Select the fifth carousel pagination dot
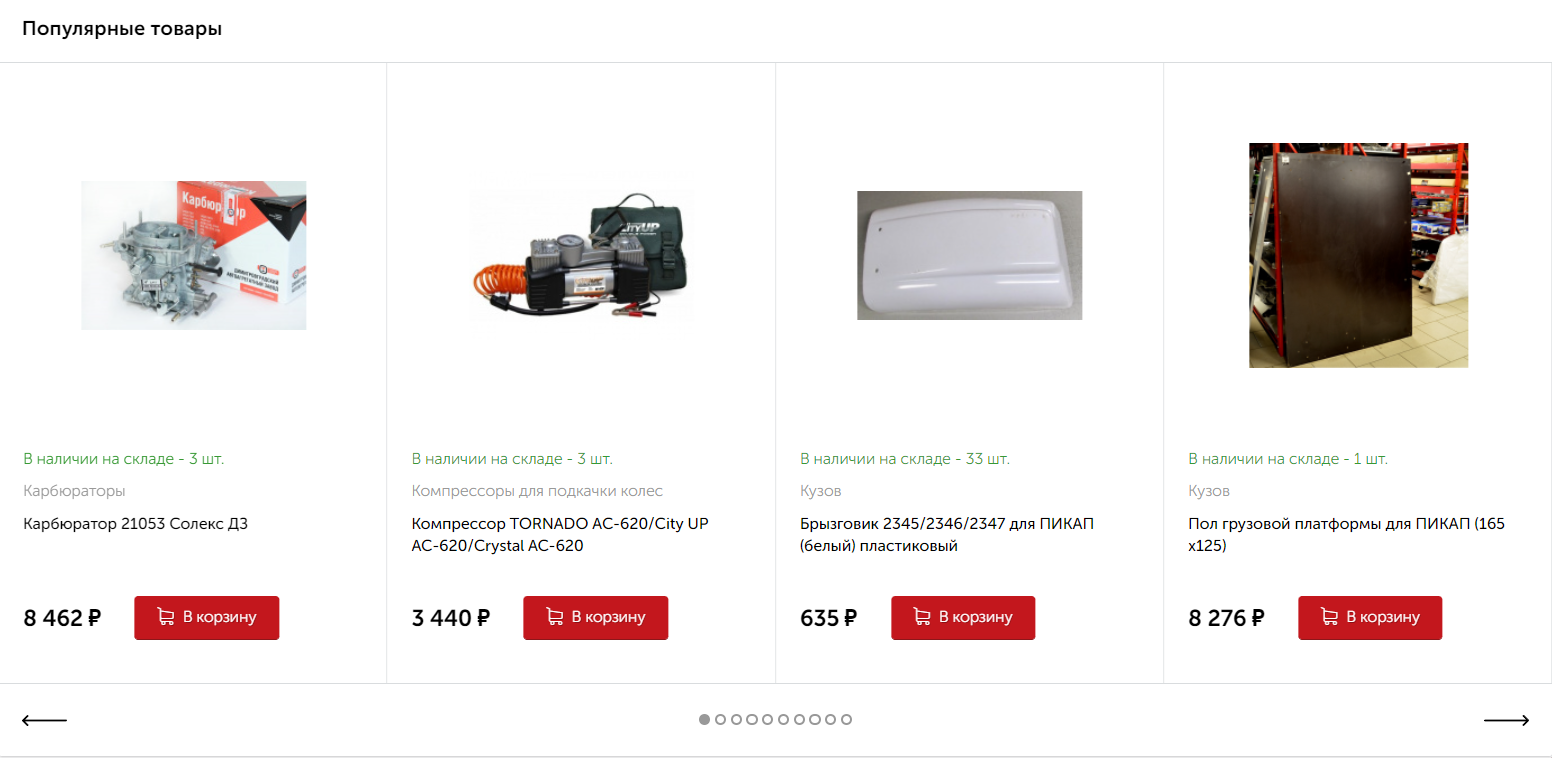1552x758 pixels. point(767,719)
